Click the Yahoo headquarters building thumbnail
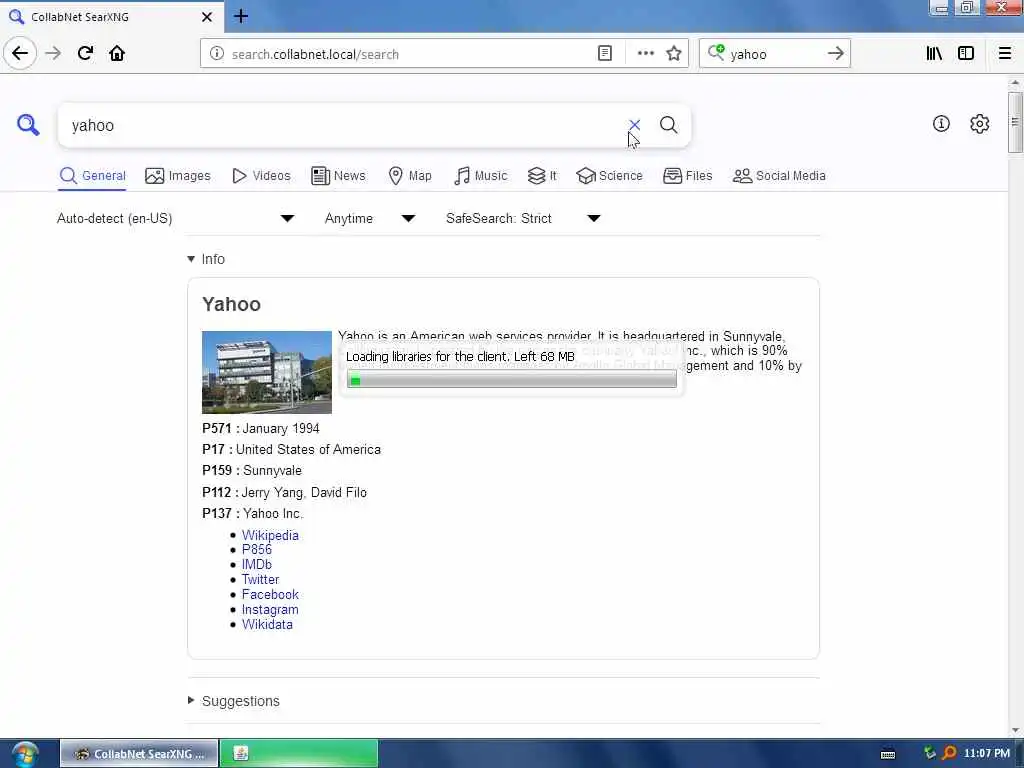The height and width of the screenshot is (768, 1024). 266,372
